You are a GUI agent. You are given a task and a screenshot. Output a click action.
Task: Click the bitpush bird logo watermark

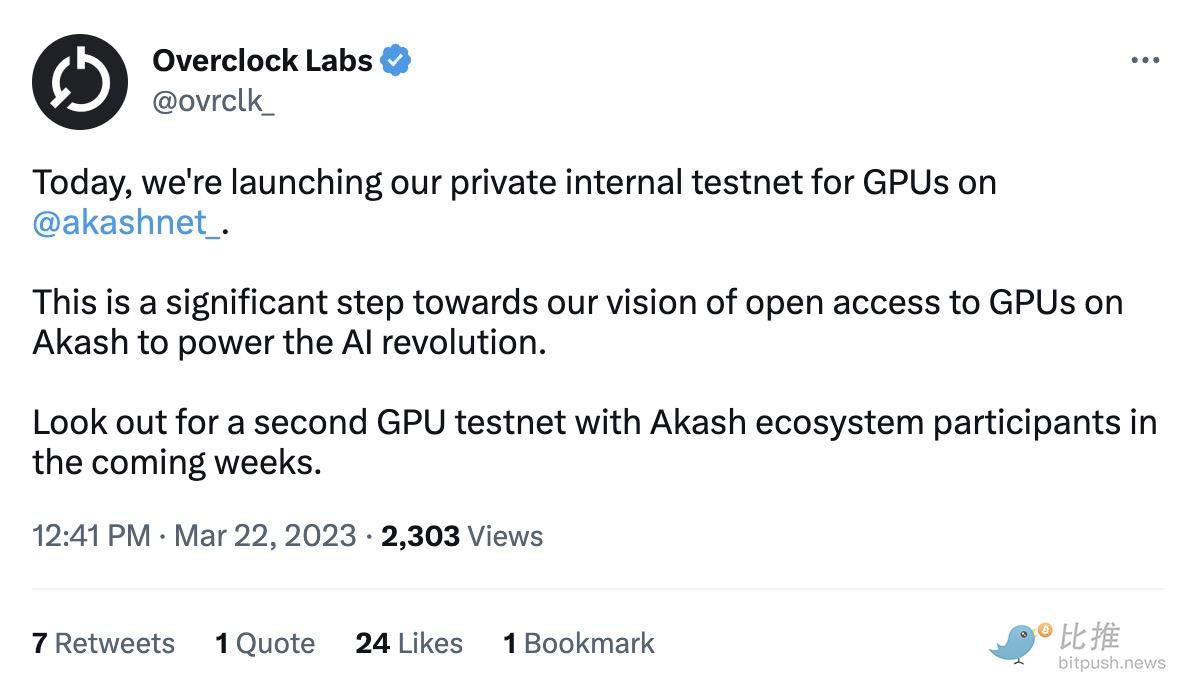coord(1014,645)
